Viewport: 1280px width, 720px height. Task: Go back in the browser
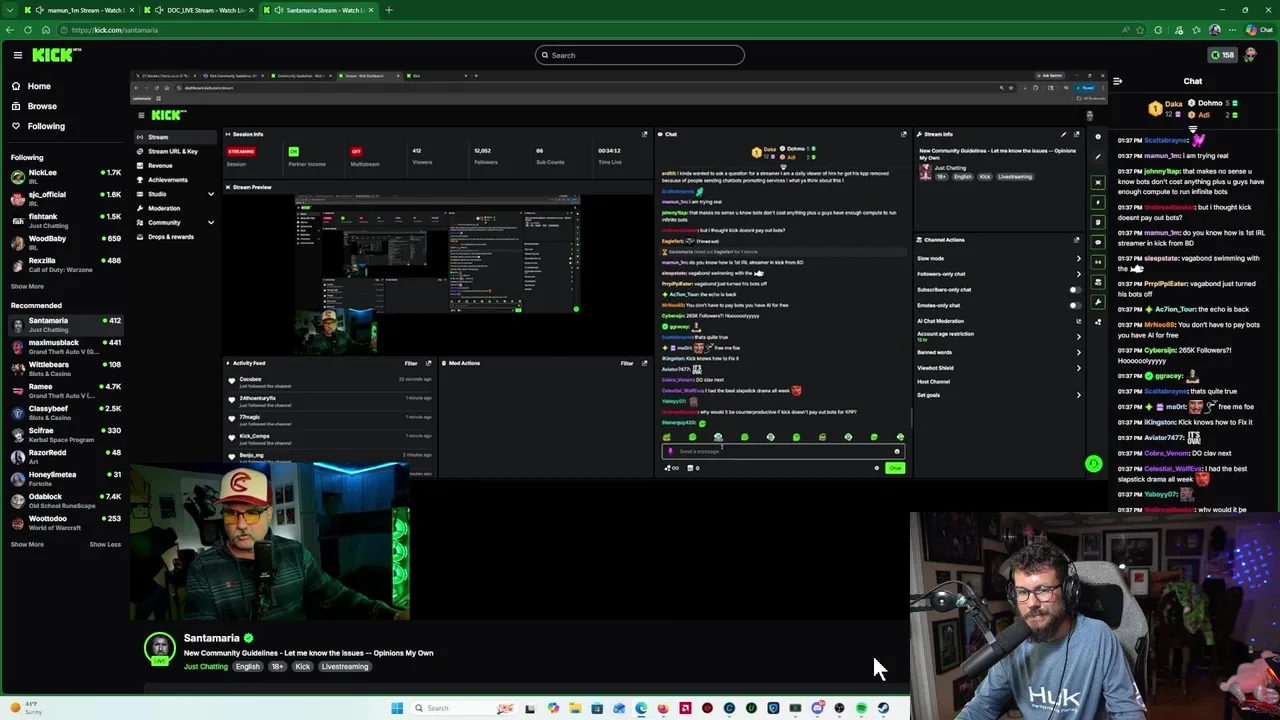coord(10,30)
